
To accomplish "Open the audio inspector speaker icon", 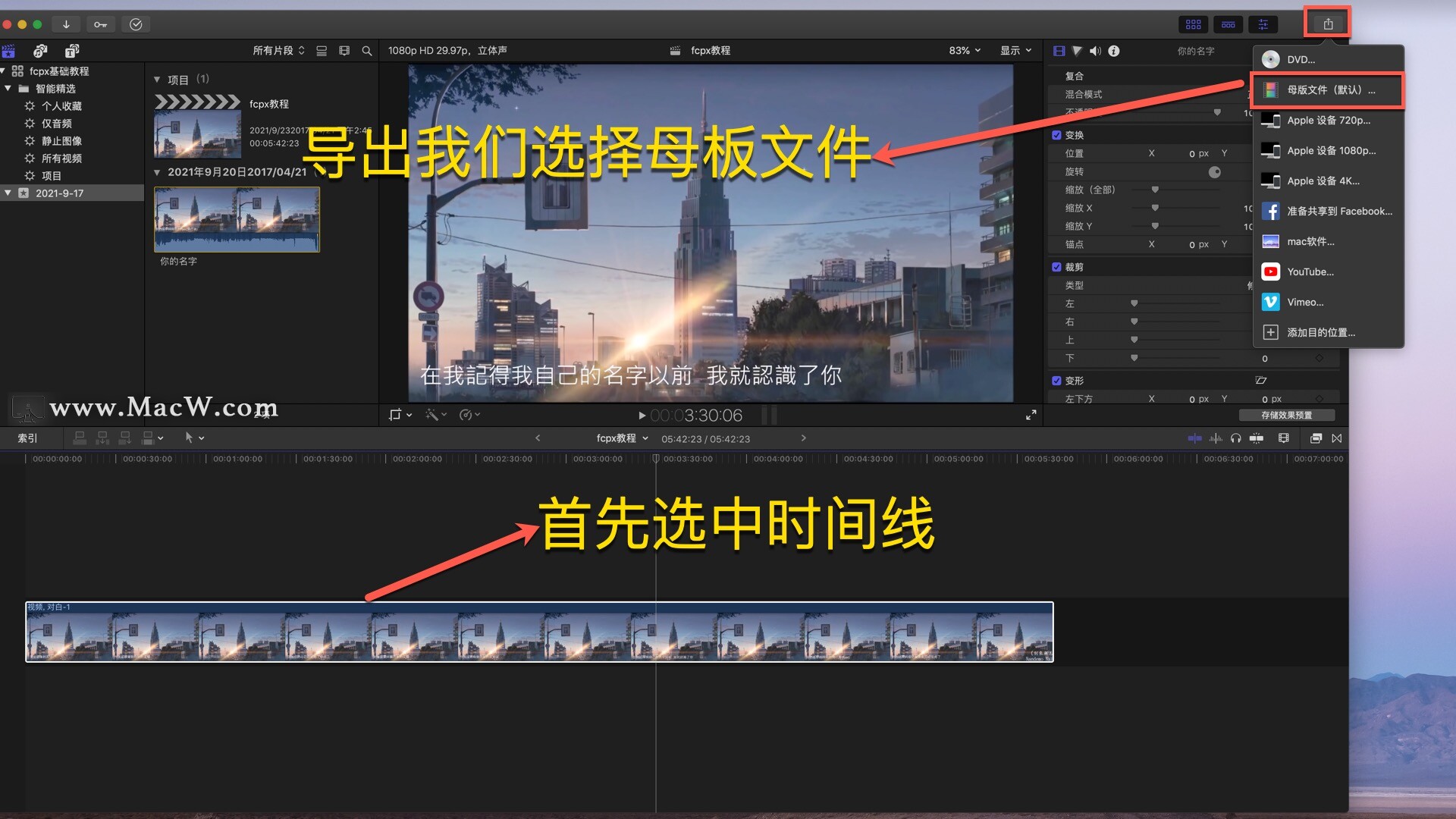I will (1095, 51).
